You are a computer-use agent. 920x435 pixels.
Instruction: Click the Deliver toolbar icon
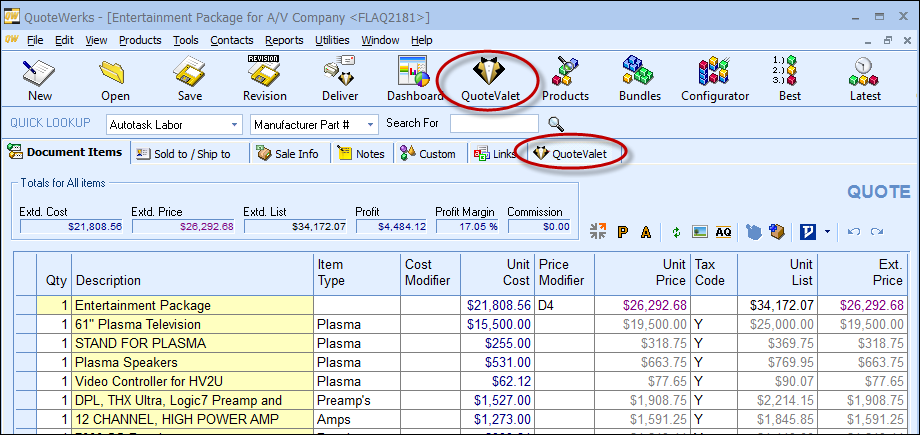tap(340, 70)
